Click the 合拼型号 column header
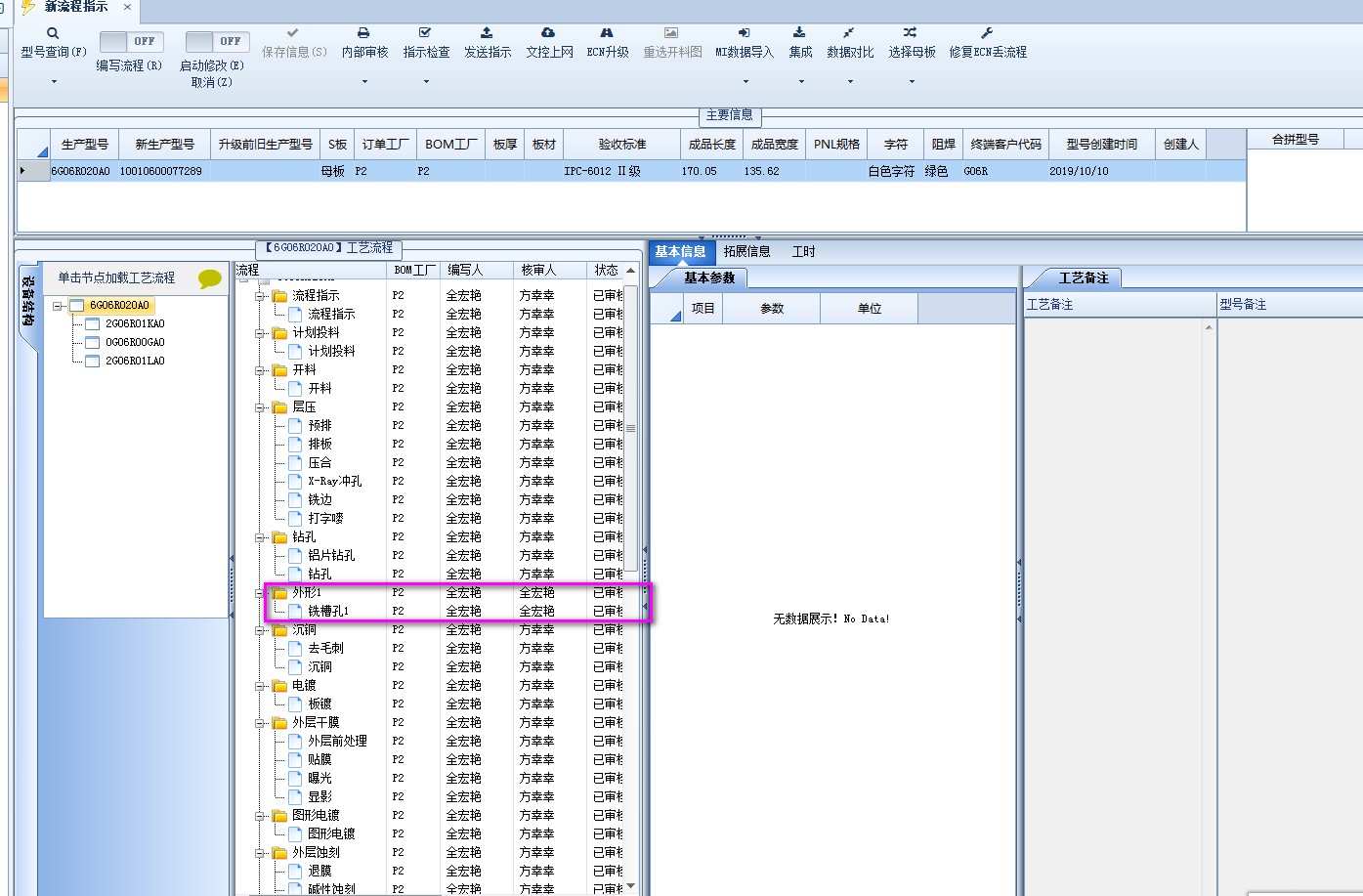 click(1295, 140)
